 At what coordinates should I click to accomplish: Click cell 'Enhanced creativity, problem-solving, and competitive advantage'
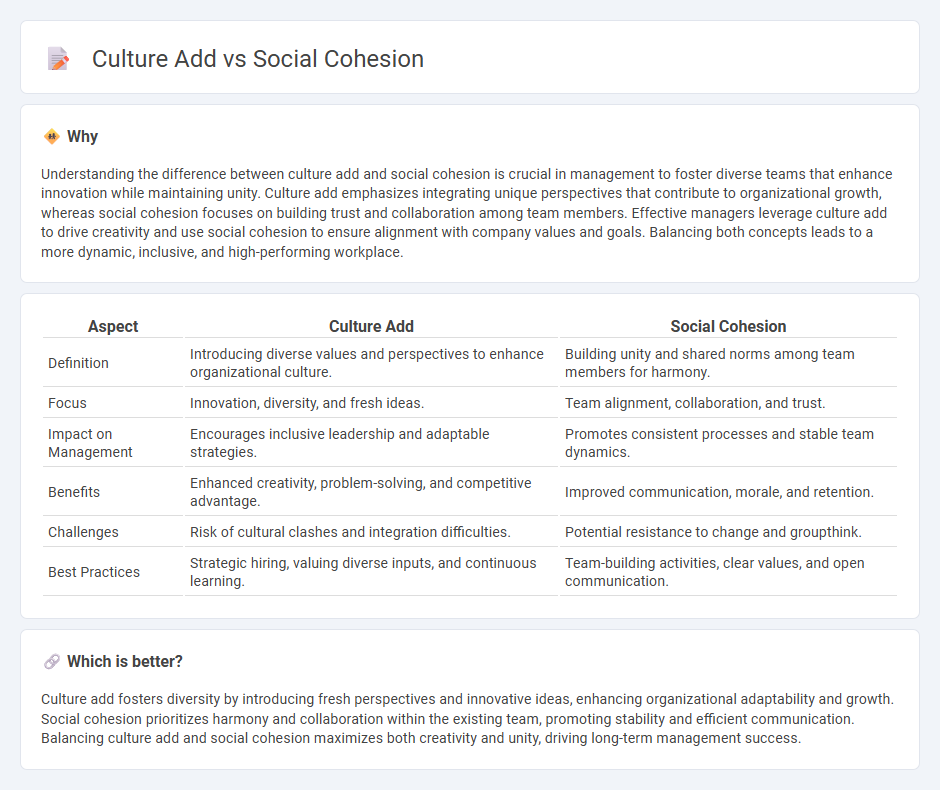pyautogui.click(x=371, y=492)
